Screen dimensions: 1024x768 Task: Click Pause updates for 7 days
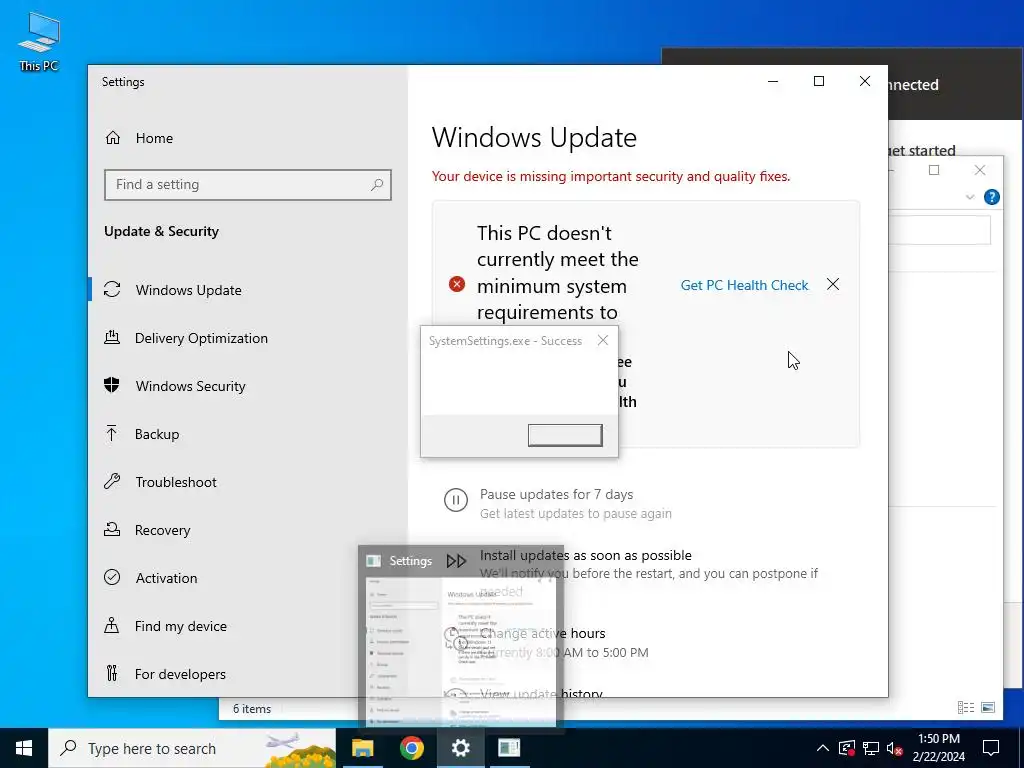(x=556, y=494)
